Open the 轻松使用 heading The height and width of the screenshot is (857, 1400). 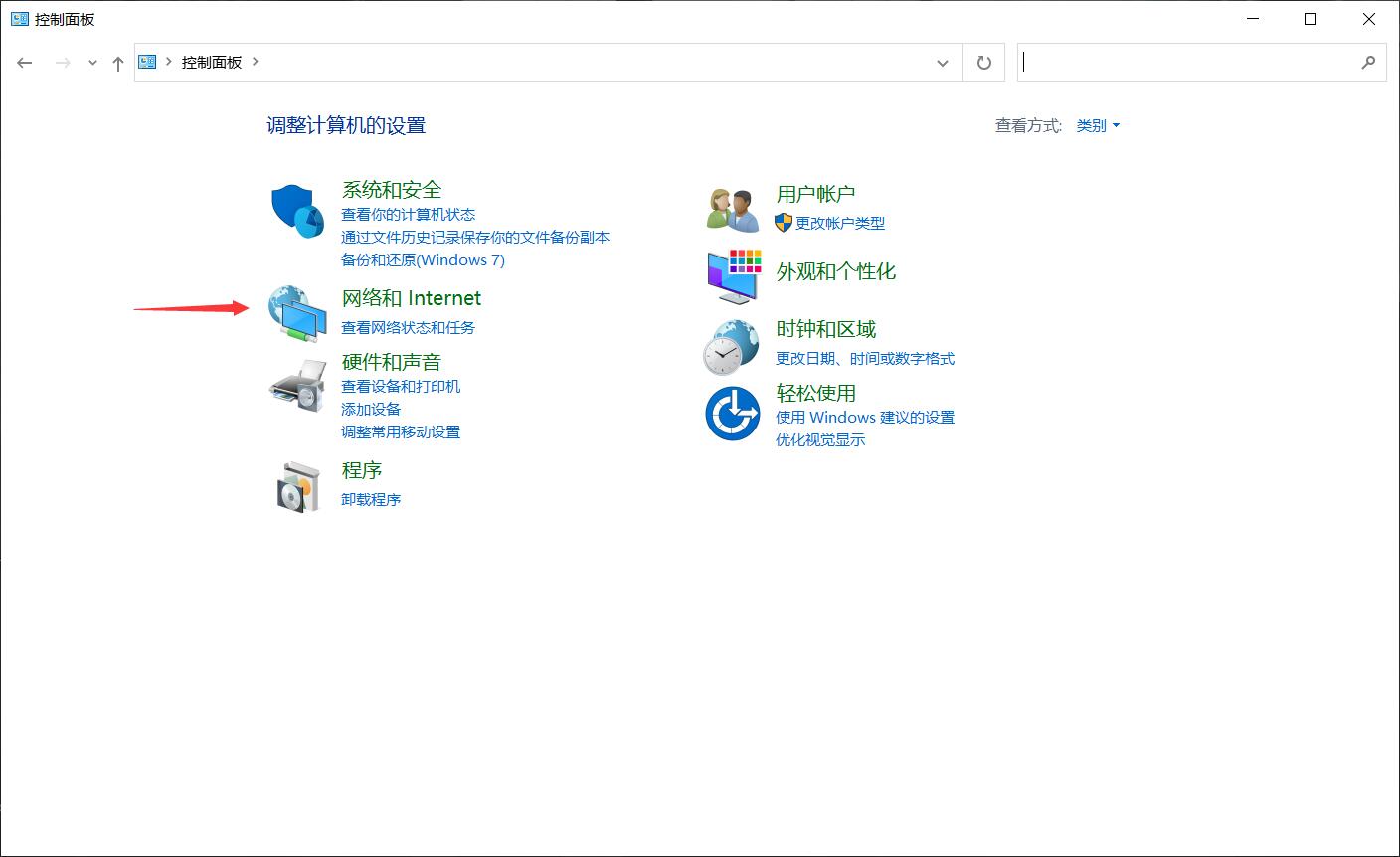[x=815, y=393]
